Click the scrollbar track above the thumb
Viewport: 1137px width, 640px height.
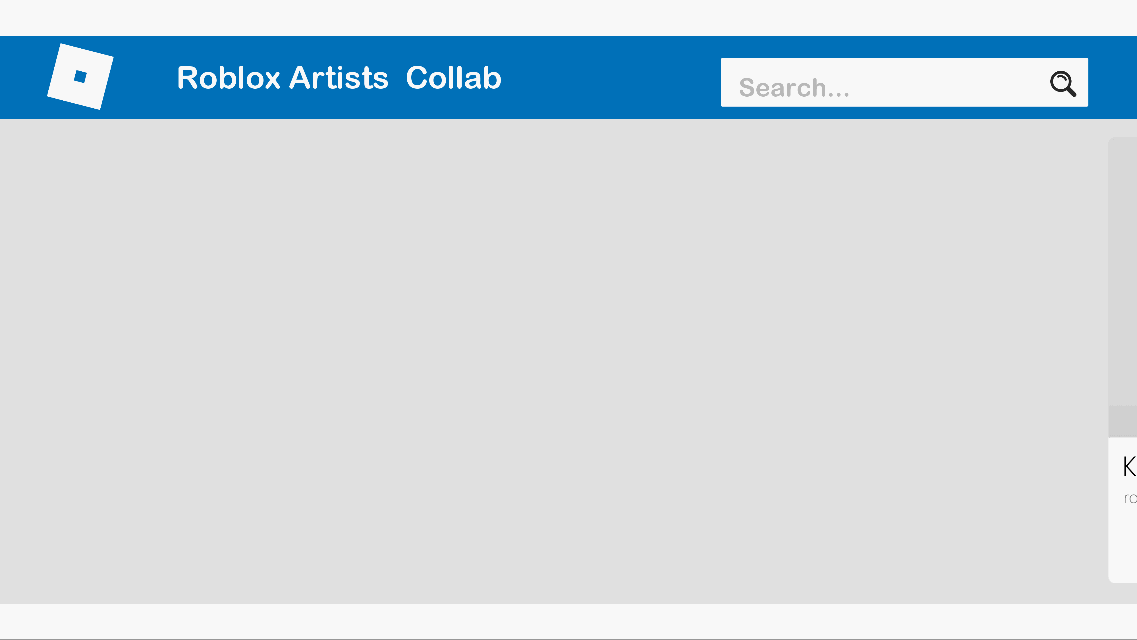(1120, 270)
